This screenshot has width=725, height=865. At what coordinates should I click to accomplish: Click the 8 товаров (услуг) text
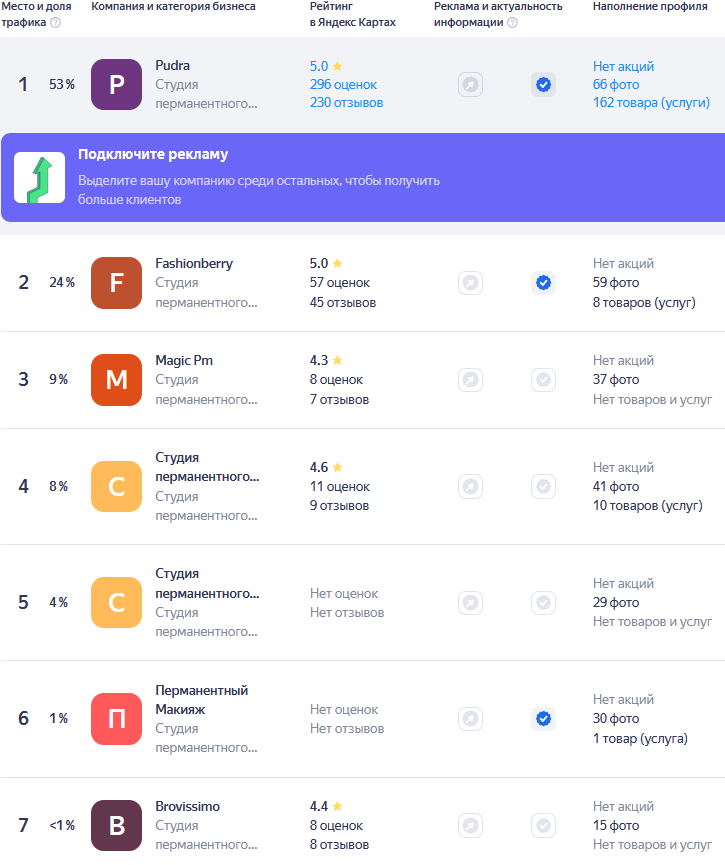tap(644, 302)
